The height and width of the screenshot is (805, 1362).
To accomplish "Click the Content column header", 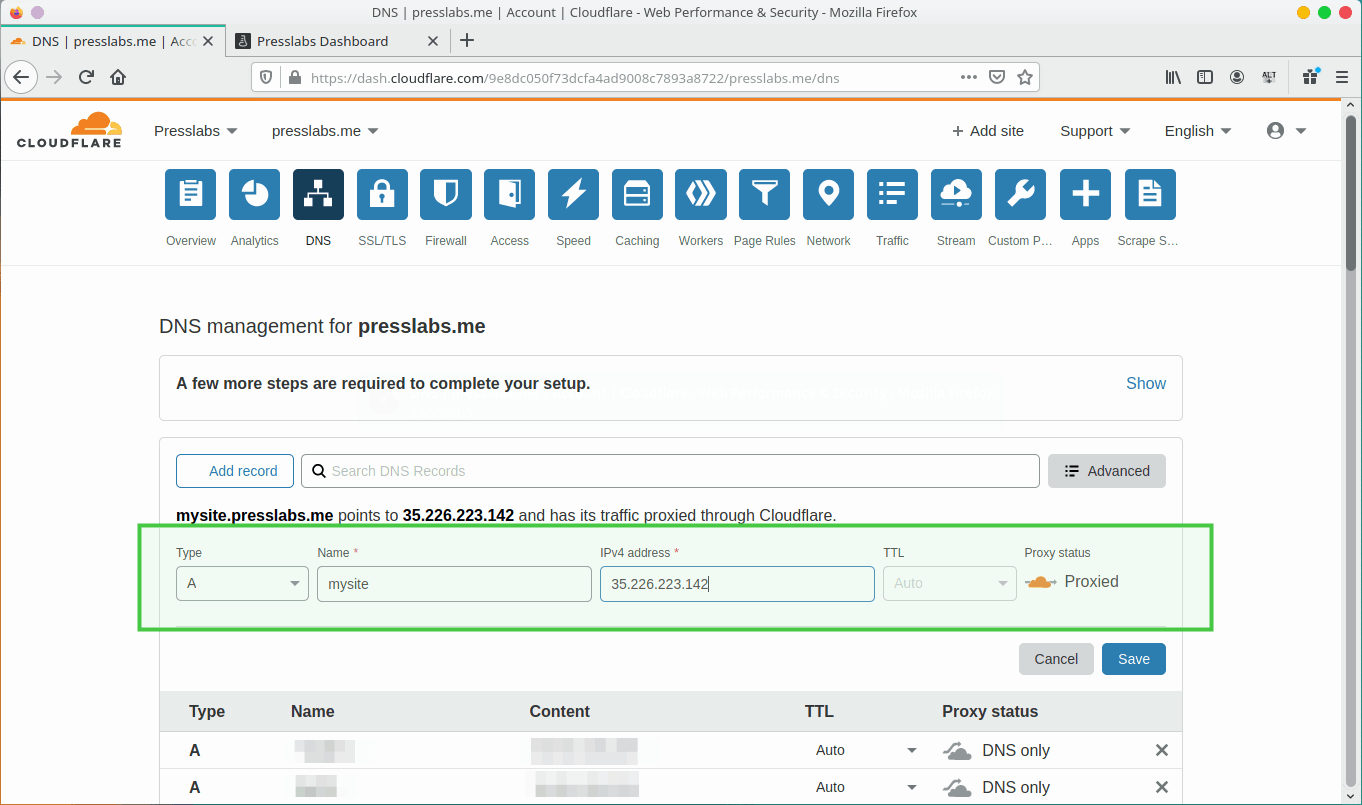I will point(560,712).
